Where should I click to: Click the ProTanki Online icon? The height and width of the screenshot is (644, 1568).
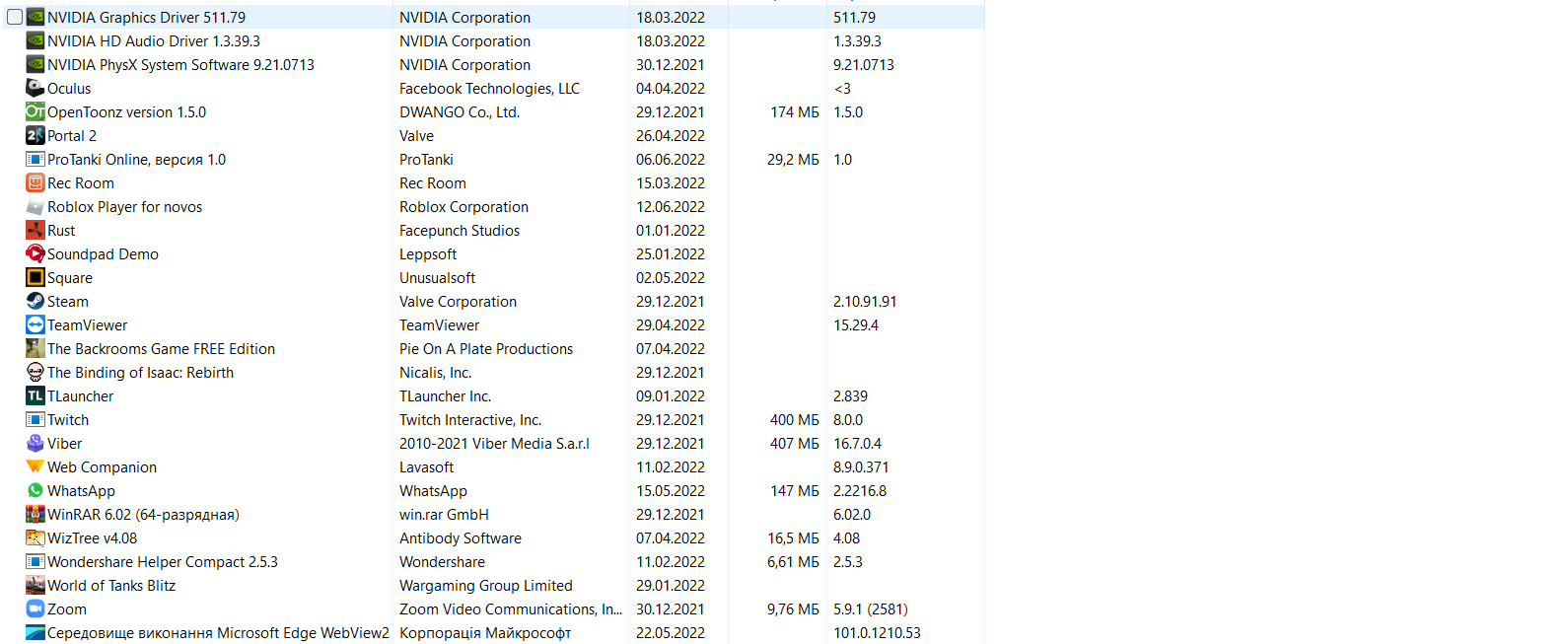36,159
